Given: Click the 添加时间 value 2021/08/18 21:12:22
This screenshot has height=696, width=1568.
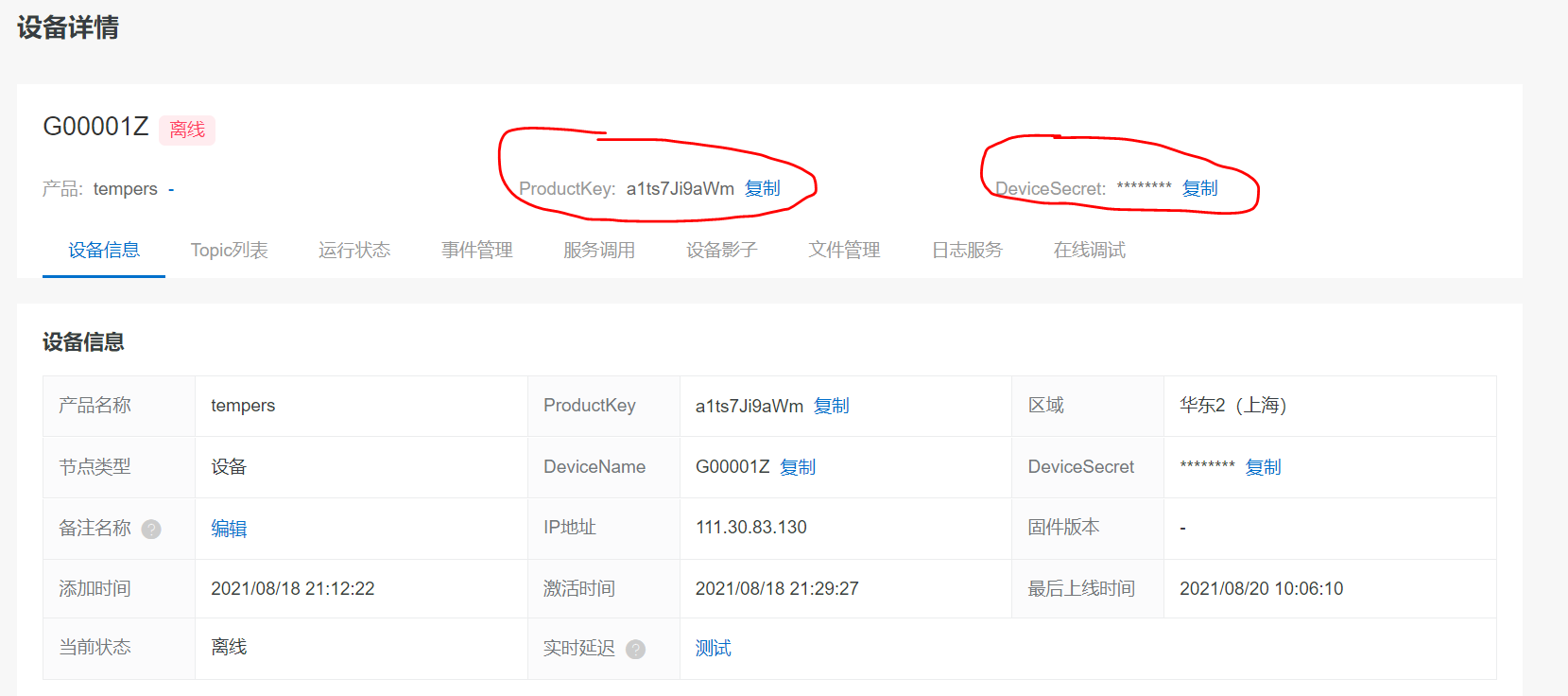Looking at the screenshot, I should point(293,588).
